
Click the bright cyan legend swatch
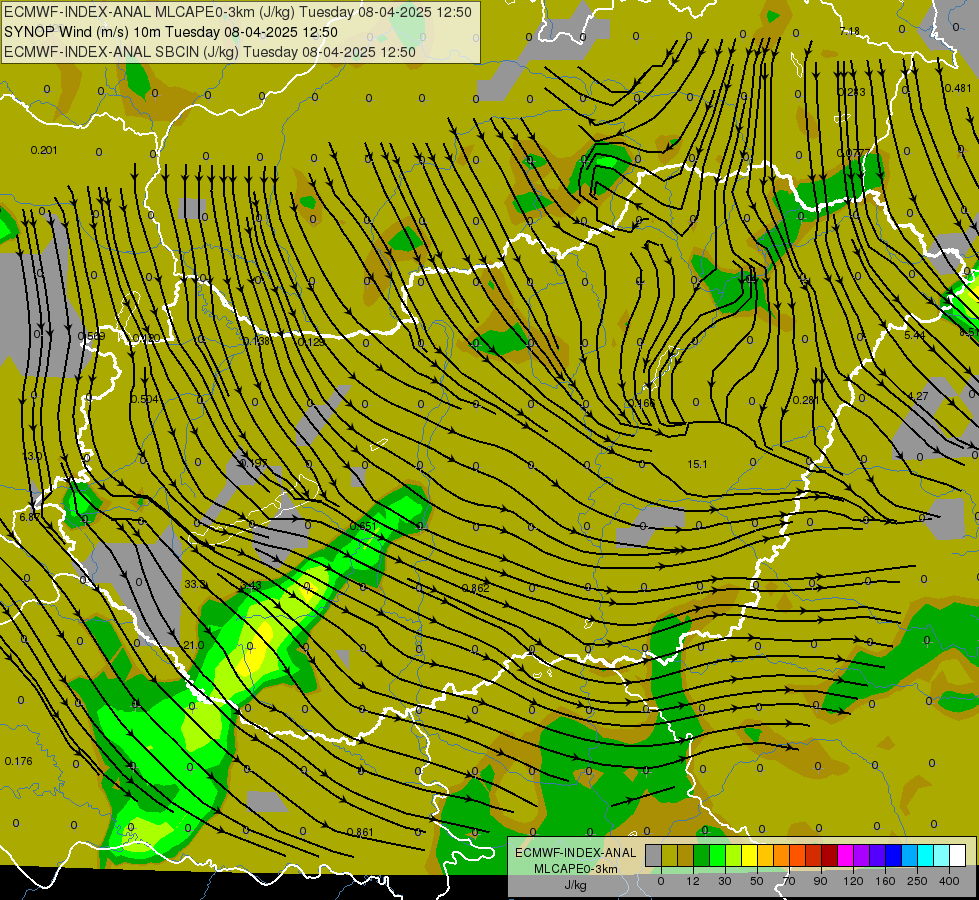pyautogui.click(x=926, y=855)
